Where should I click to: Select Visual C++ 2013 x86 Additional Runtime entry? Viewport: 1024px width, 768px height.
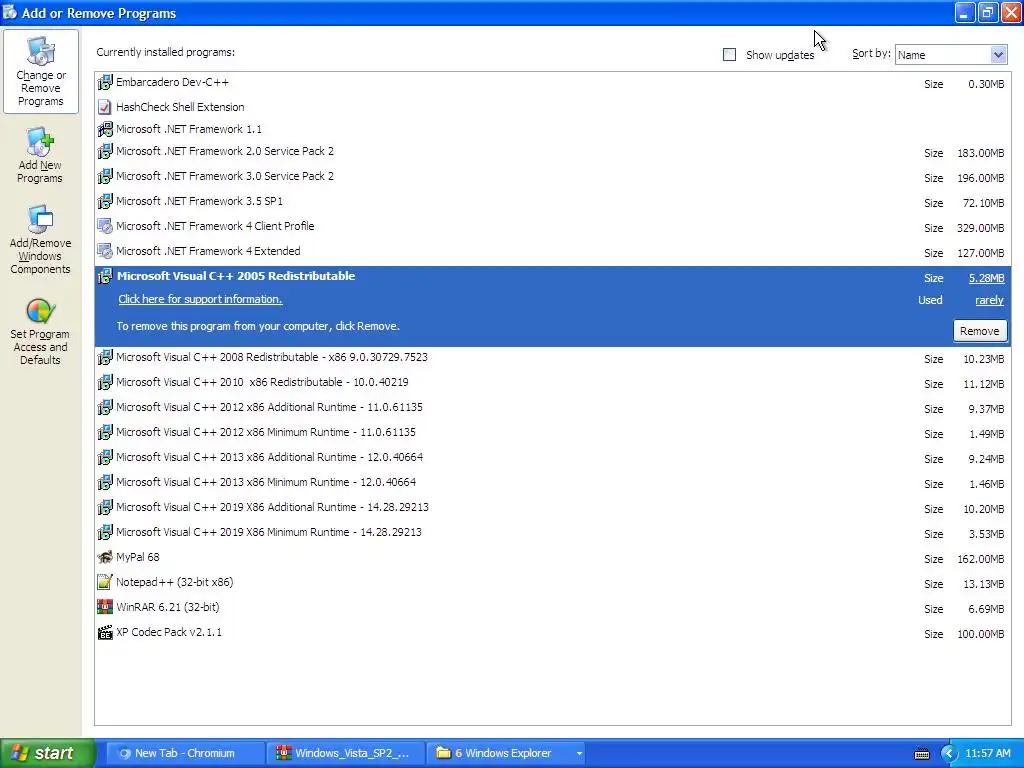pos(552,457)
